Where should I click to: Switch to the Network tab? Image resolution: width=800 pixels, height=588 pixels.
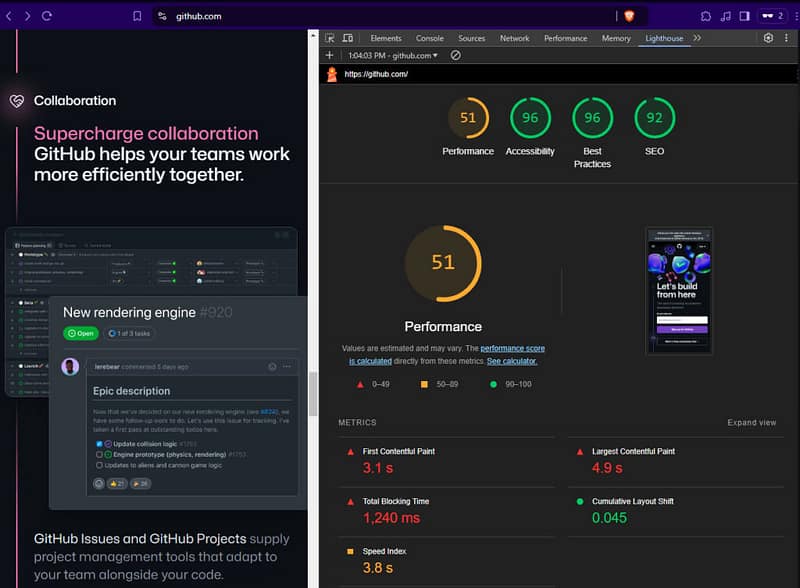pyautogui.click(x=514, y=38)
